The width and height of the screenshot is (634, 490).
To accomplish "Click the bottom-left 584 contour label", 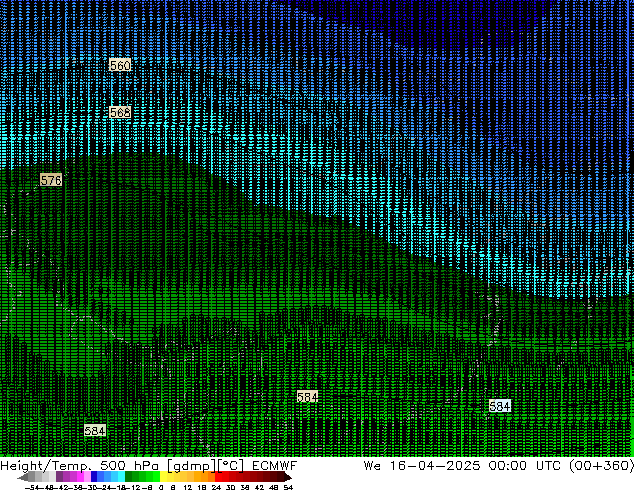I will click(95, 430).
